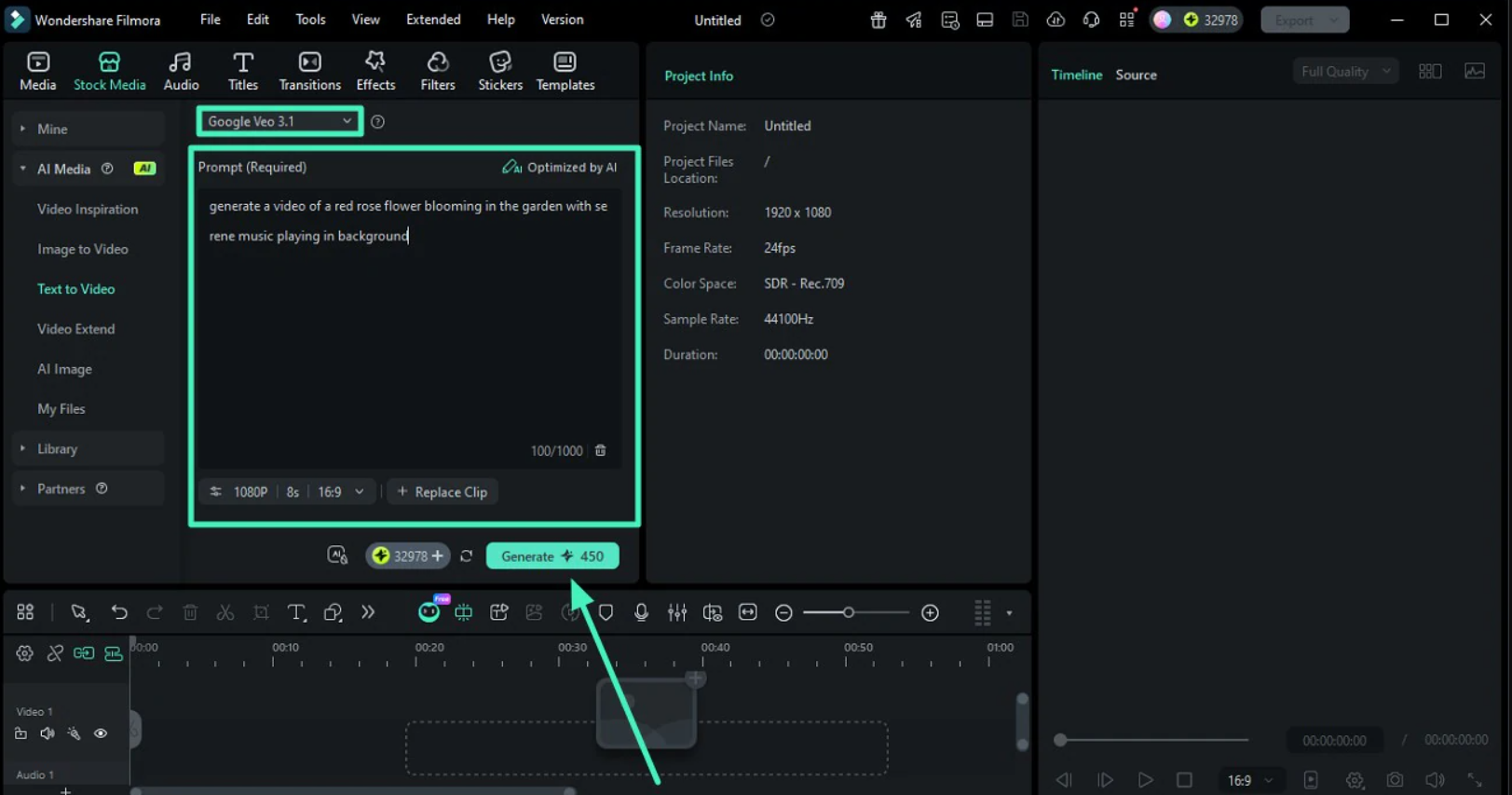This screenshot has width=1512, height=795.
Task: Open the audio mixer icon
Action: [x=677, y=612]
